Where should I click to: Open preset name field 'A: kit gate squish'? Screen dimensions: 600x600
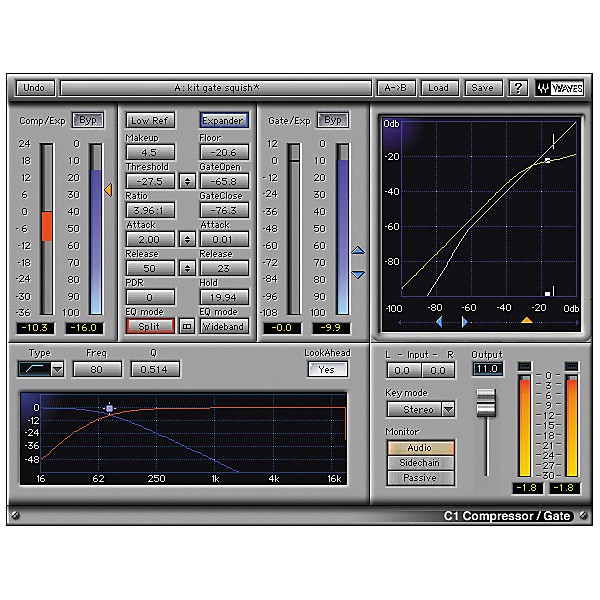click(x=216, y=88)
